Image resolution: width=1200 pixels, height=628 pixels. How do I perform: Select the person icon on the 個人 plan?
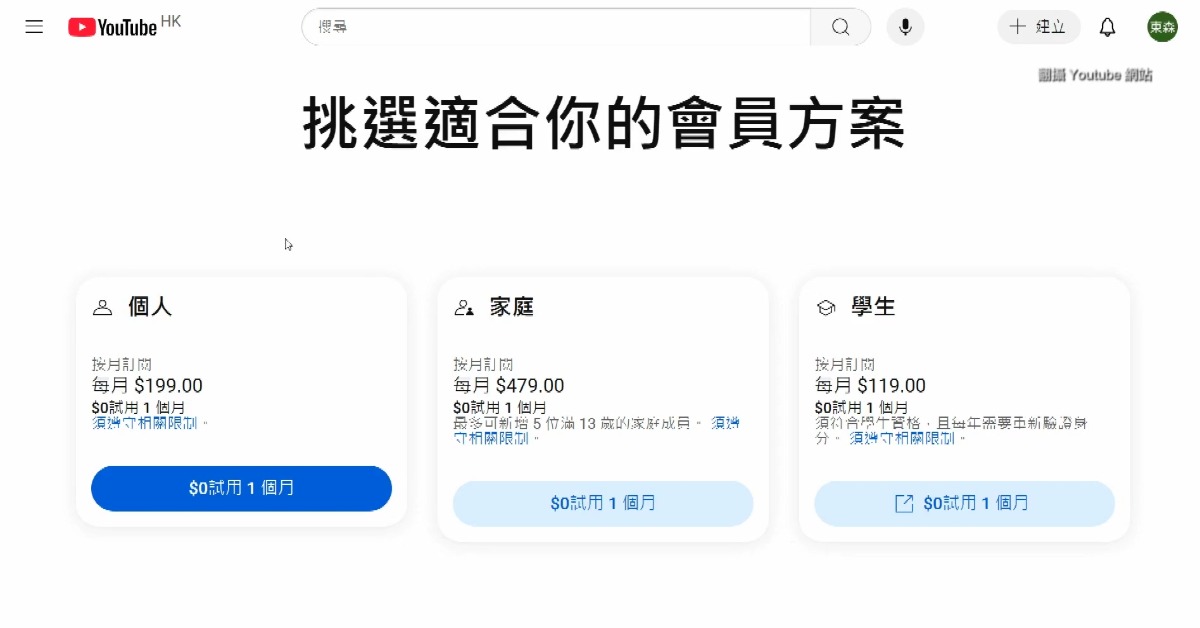tap(101, 307)
